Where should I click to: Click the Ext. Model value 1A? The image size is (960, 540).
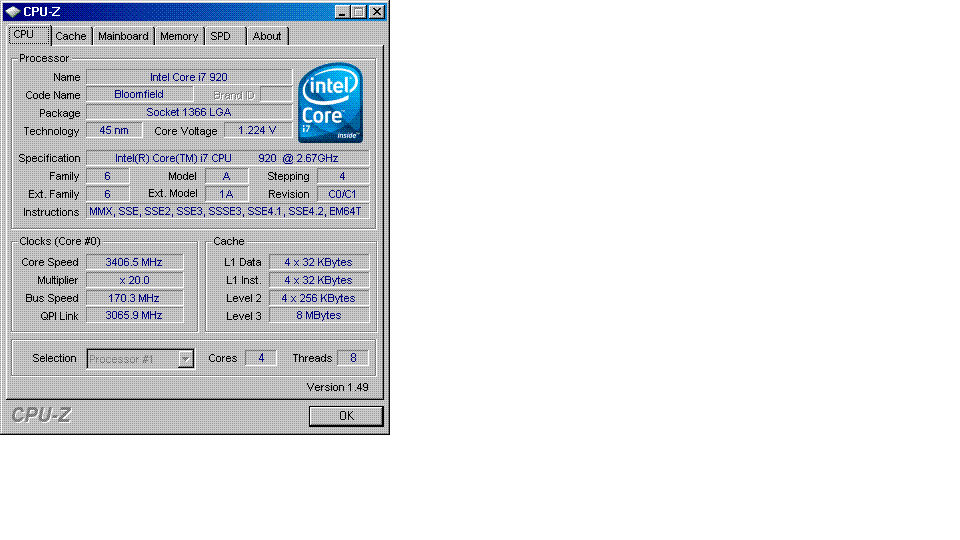[227, 194]
